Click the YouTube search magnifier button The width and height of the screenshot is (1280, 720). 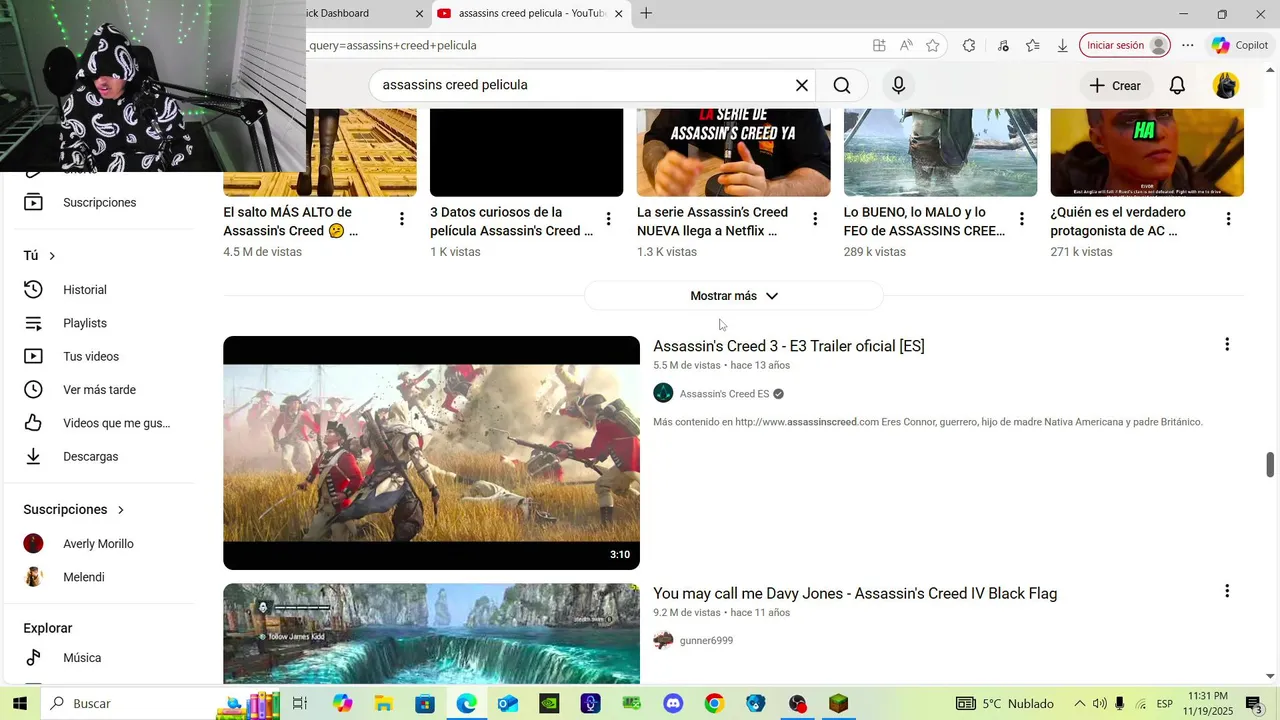pyautogui.click(x=842, y=85)
